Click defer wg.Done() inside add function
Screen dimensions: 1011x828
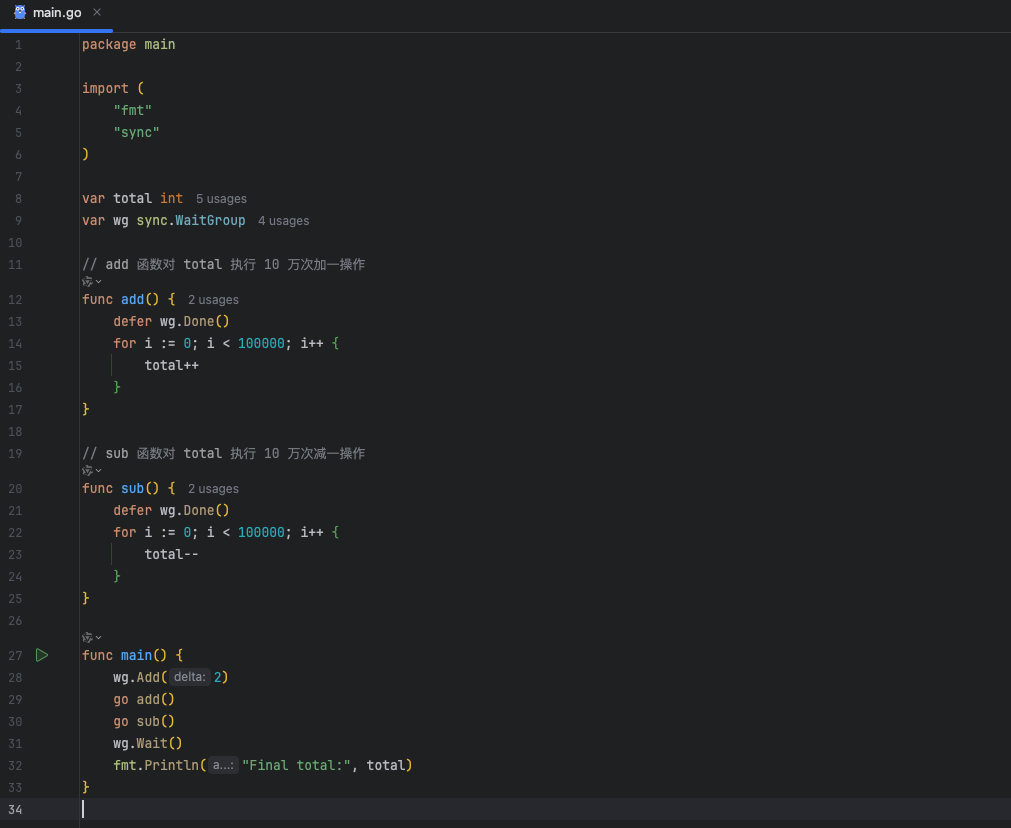click(172, 321)
